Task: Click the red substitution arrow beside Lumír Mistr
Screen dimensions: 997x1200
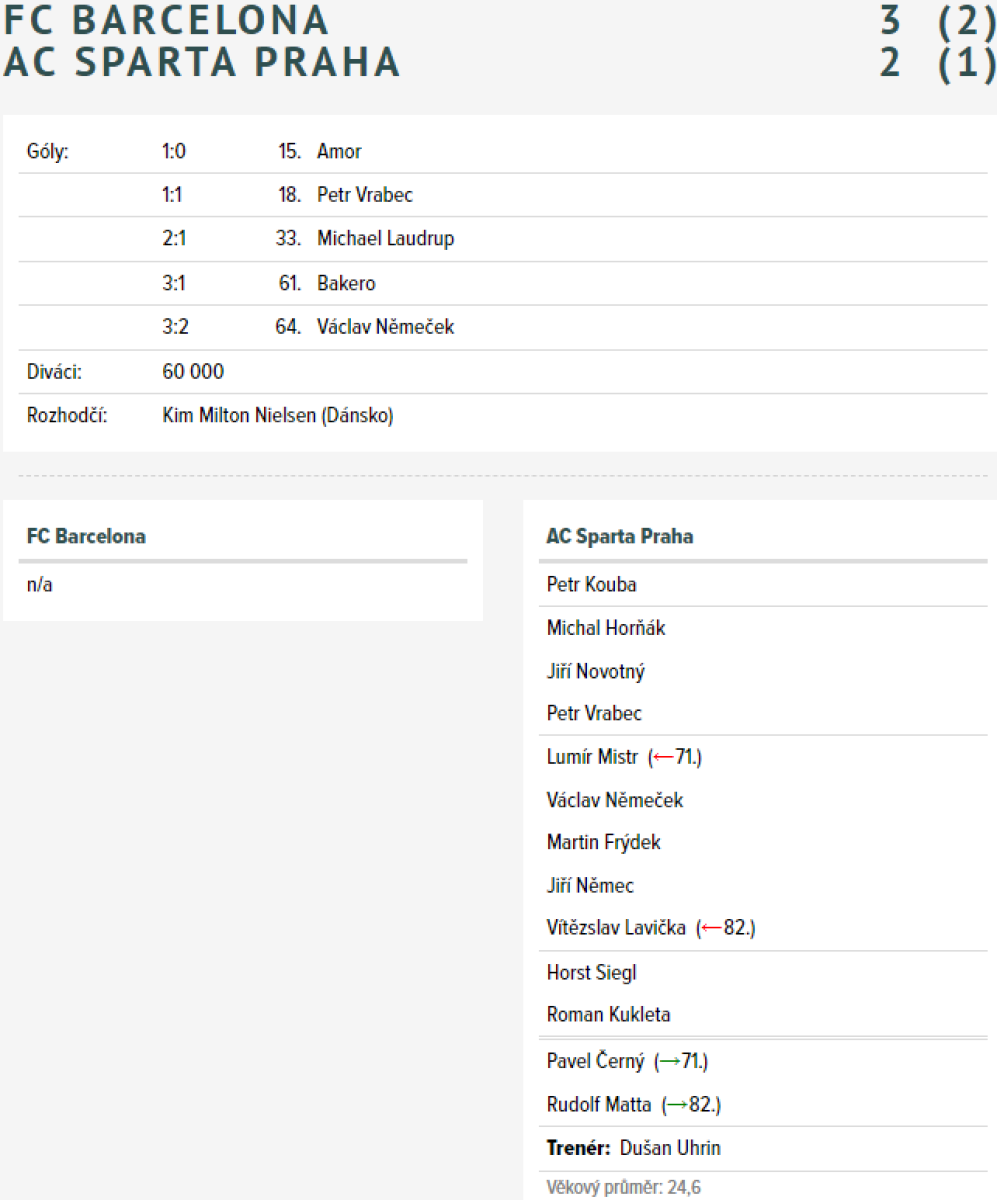Action: coord(663,757)
